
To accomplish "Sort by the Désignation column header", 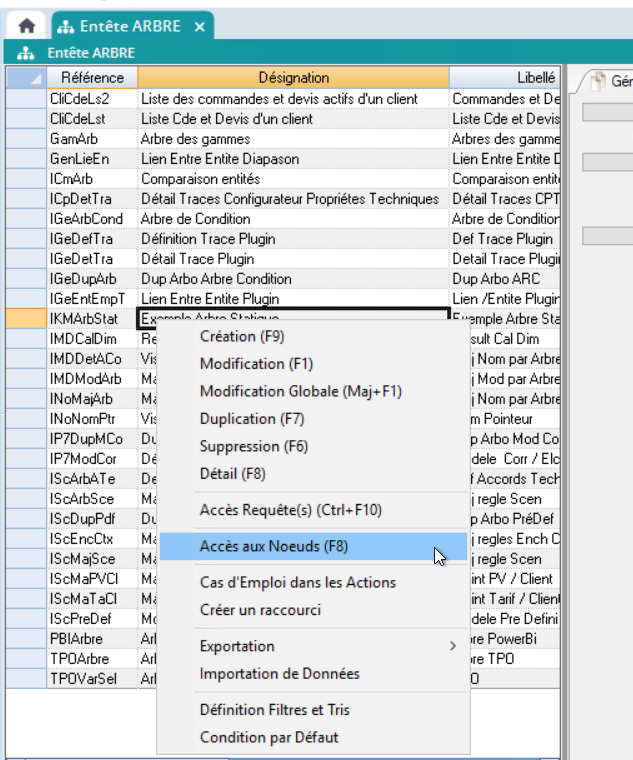I will pos(293,78).
